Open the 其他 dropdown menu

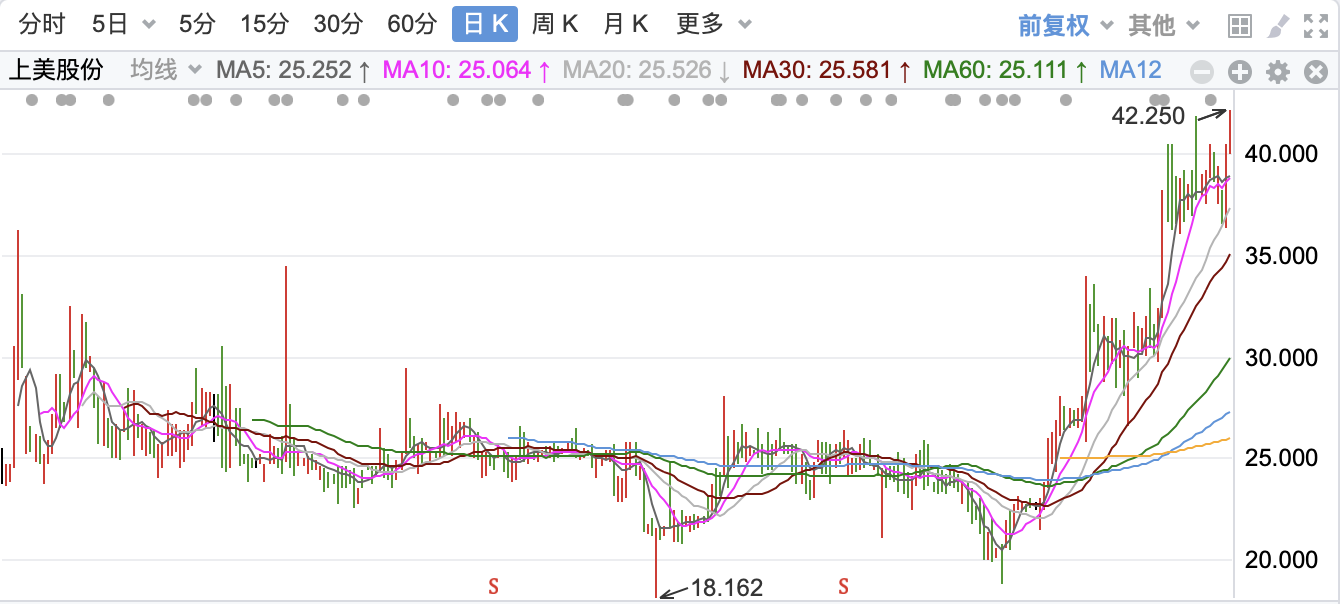pos(1164,25)
